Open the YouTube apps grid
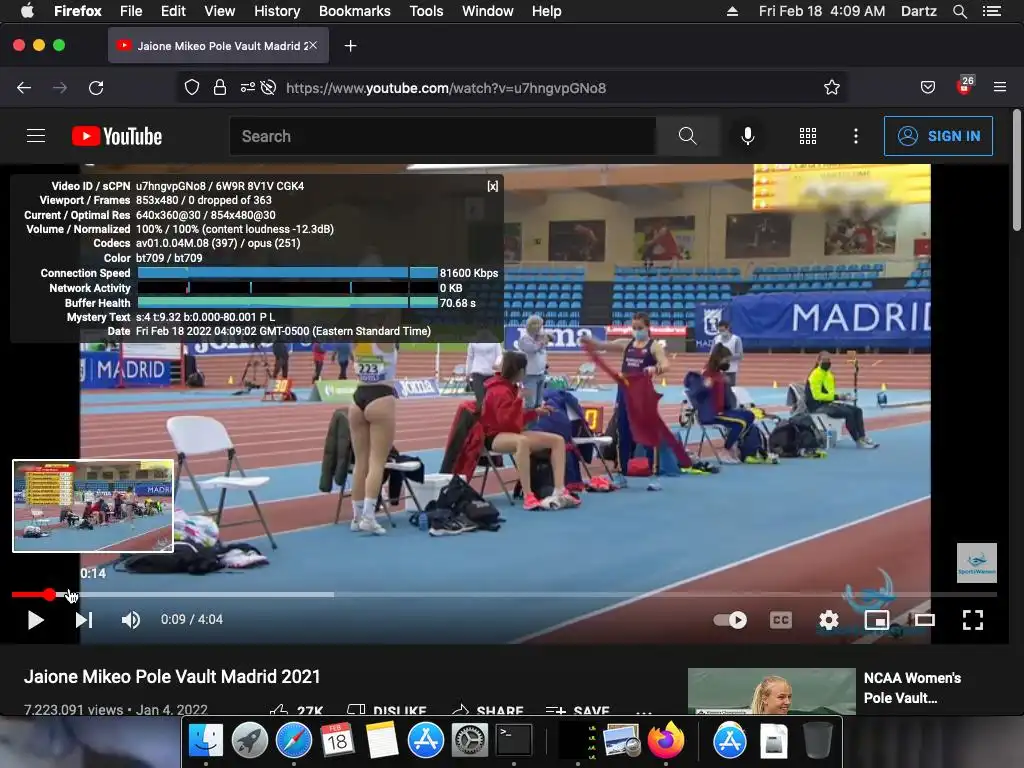The height and width of the screenshot is (768, 1024). 808,136
